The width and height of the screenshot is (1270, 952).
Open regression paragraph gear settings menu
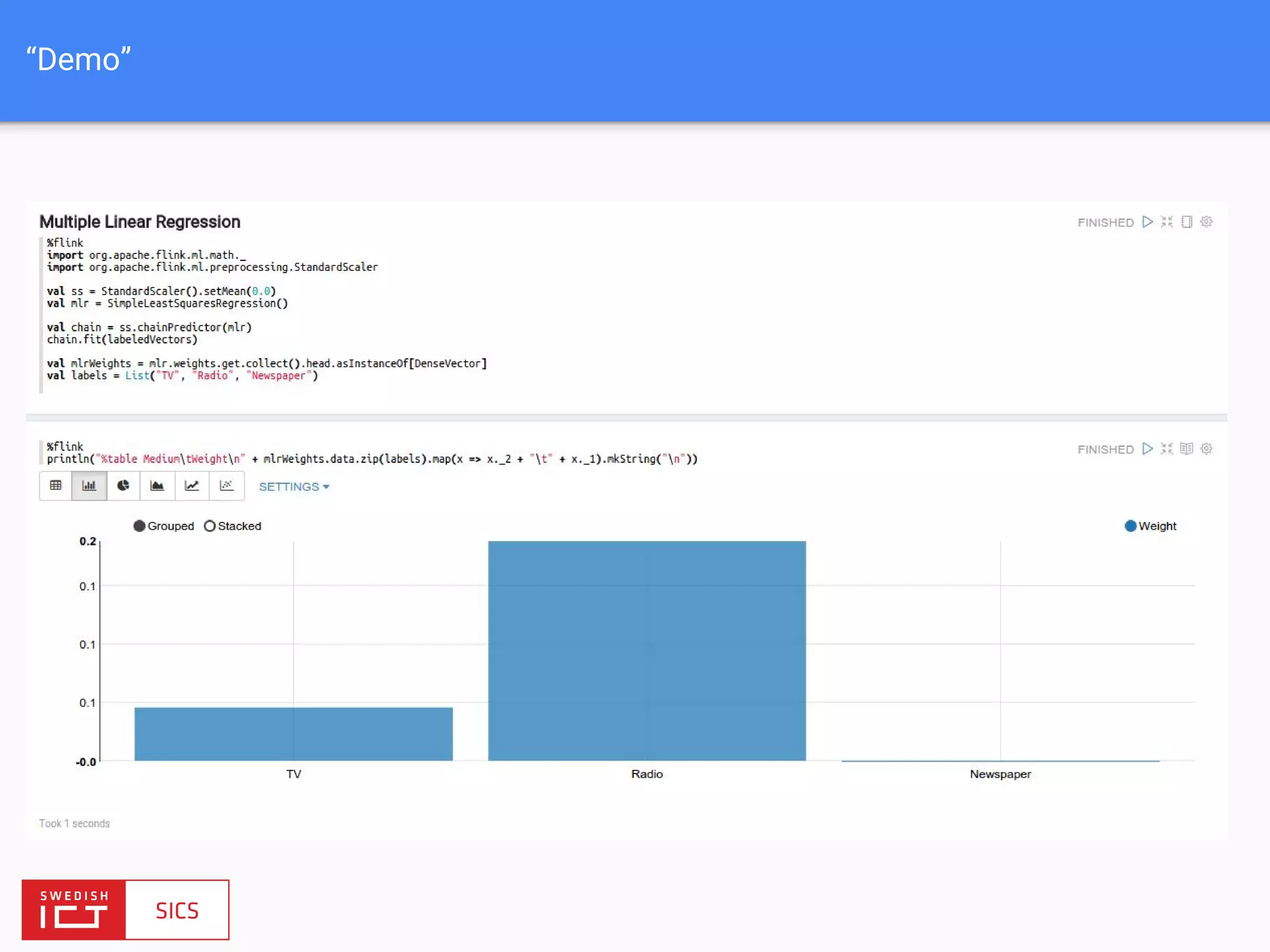[1206, 222]
